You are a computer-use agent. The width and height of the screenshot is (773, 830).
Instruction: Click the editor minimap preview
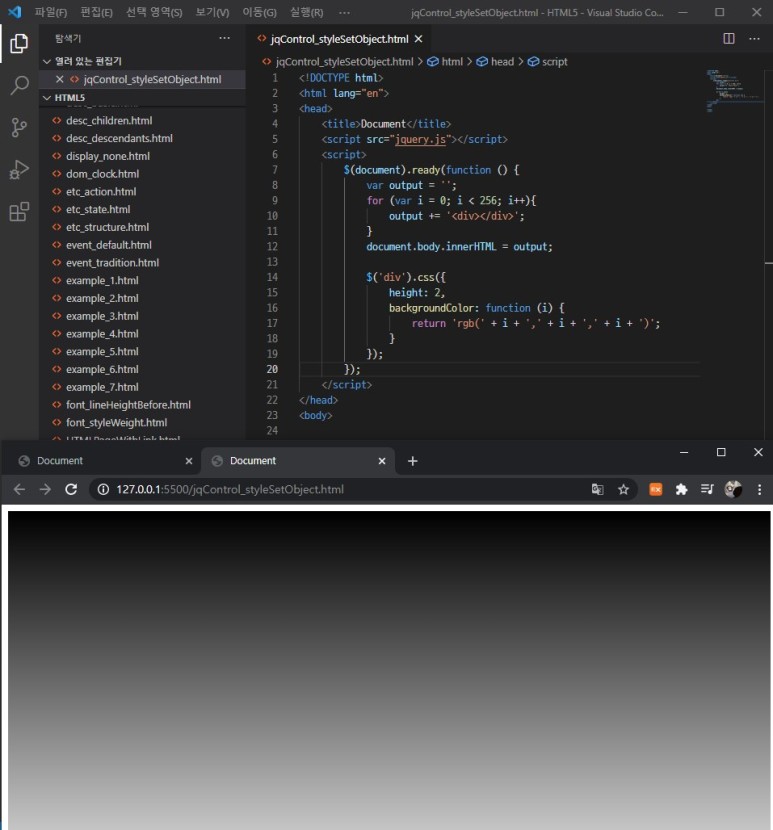733,90
